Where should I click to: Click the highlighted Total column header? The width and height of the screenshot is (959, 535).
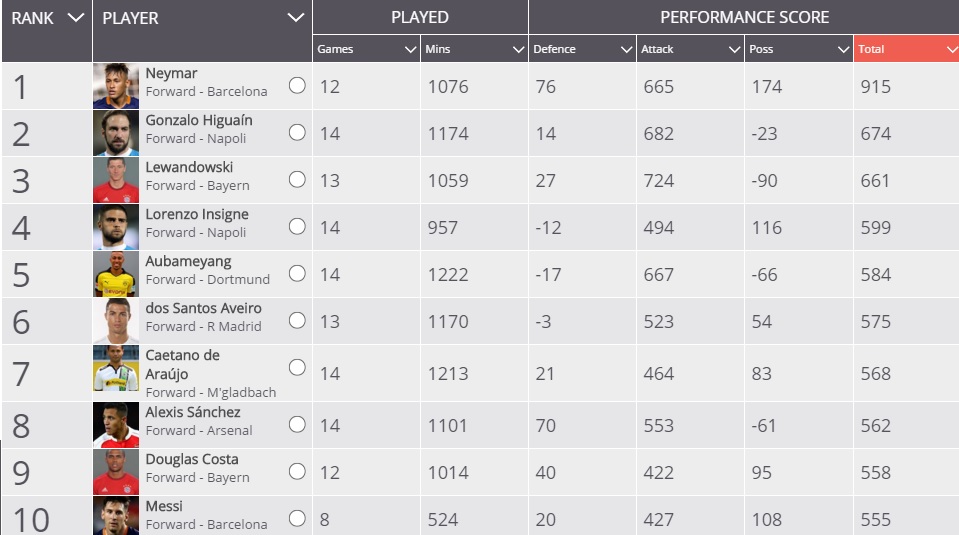[906, 49]
